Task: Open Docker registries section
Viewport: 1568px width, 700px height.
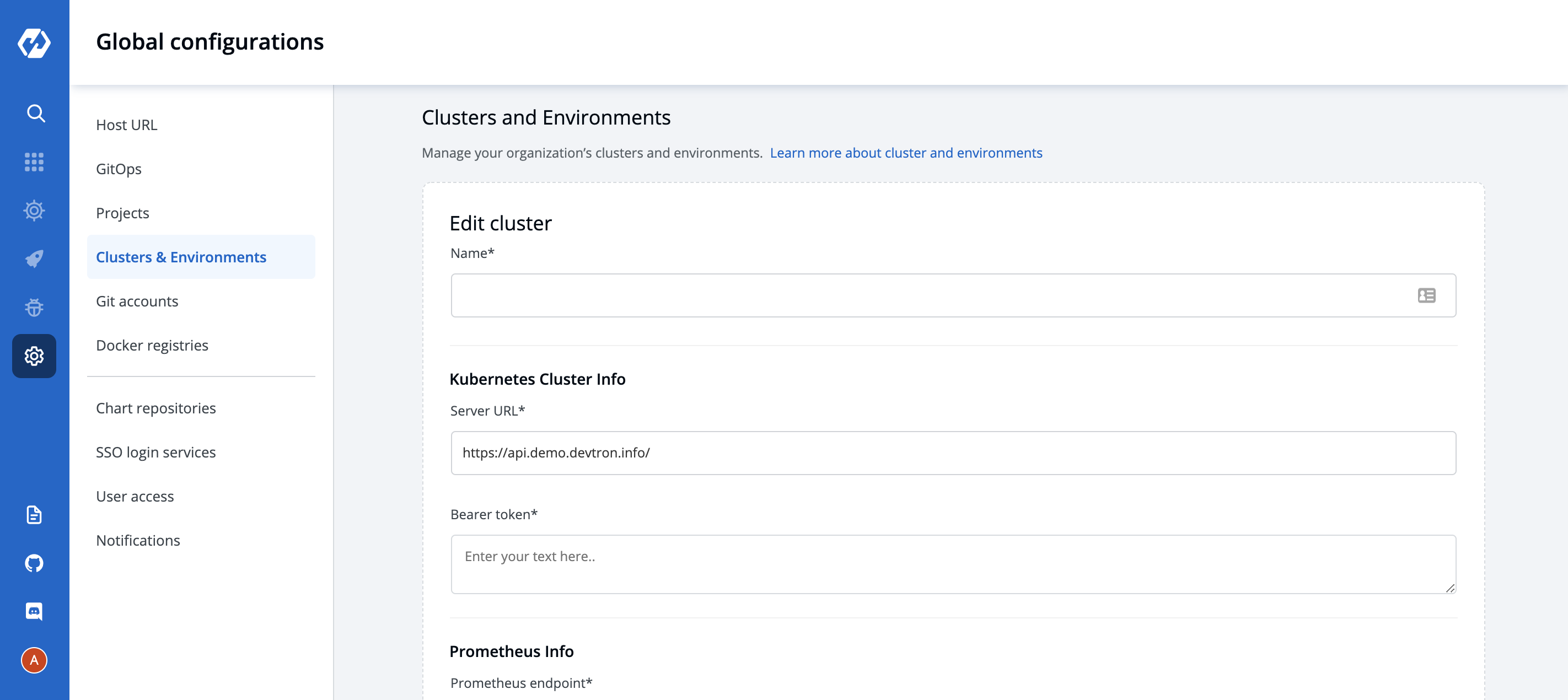Action: click(152, 346)
